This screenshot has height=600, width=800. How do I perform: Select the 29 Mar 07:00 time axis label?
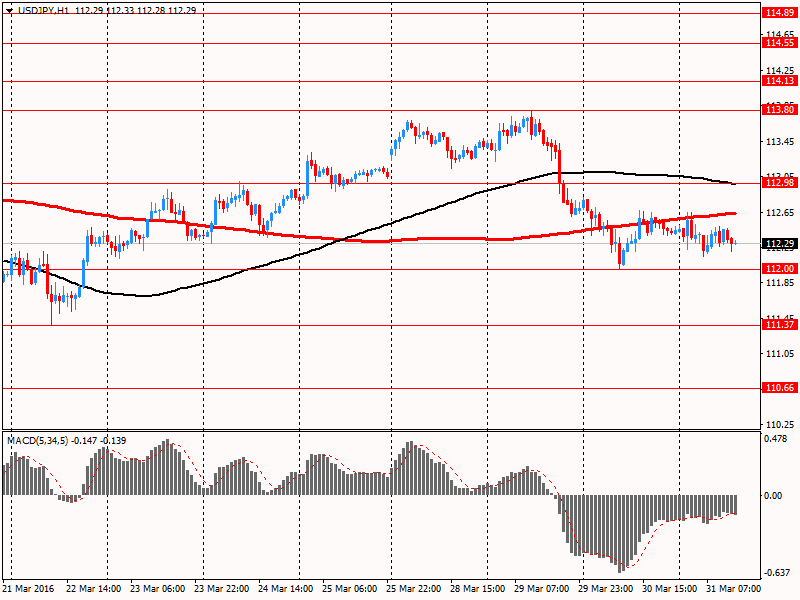pos(542,588)
